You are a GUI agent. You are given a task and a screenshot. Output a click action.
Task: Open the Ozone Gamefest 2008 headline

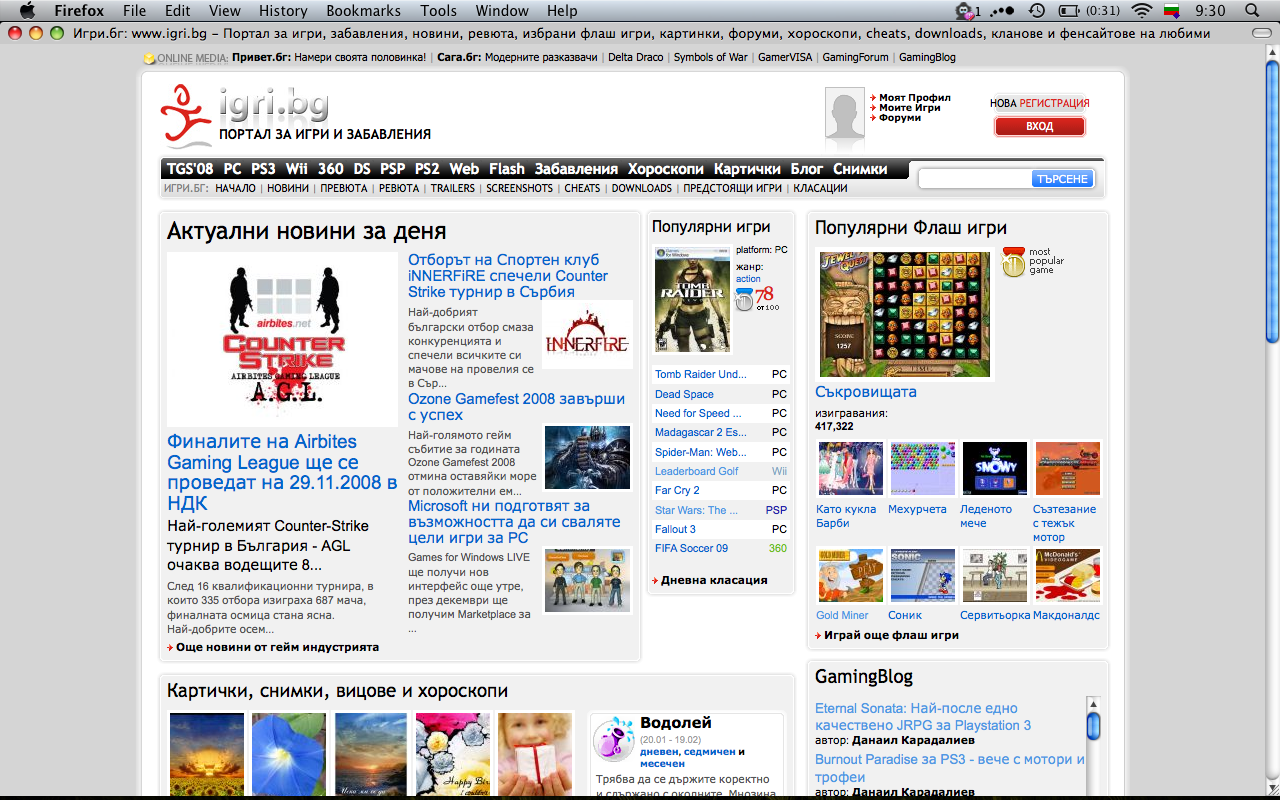tap(516, 406)
